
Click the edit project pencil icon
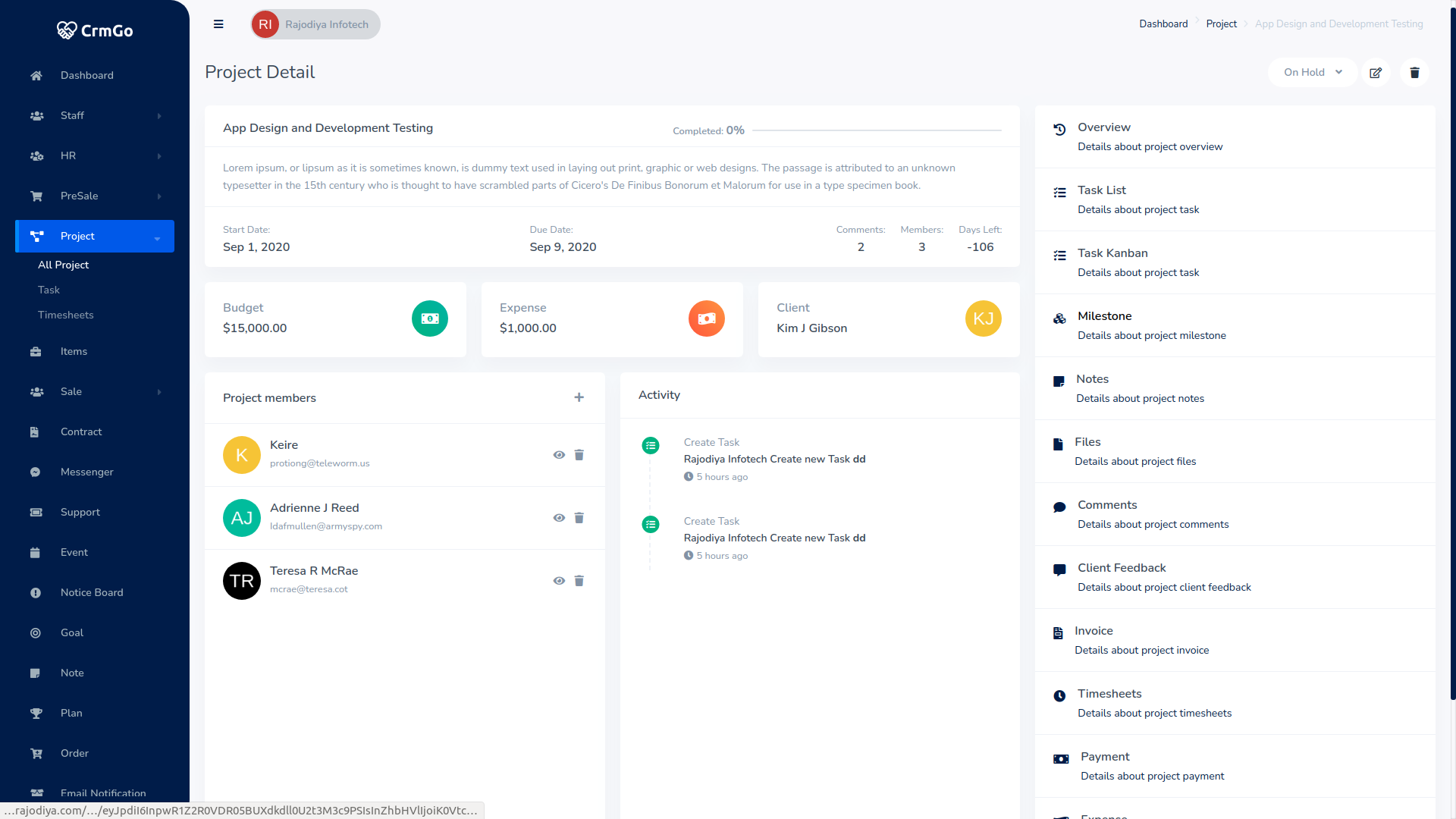tap(1376, 73)
